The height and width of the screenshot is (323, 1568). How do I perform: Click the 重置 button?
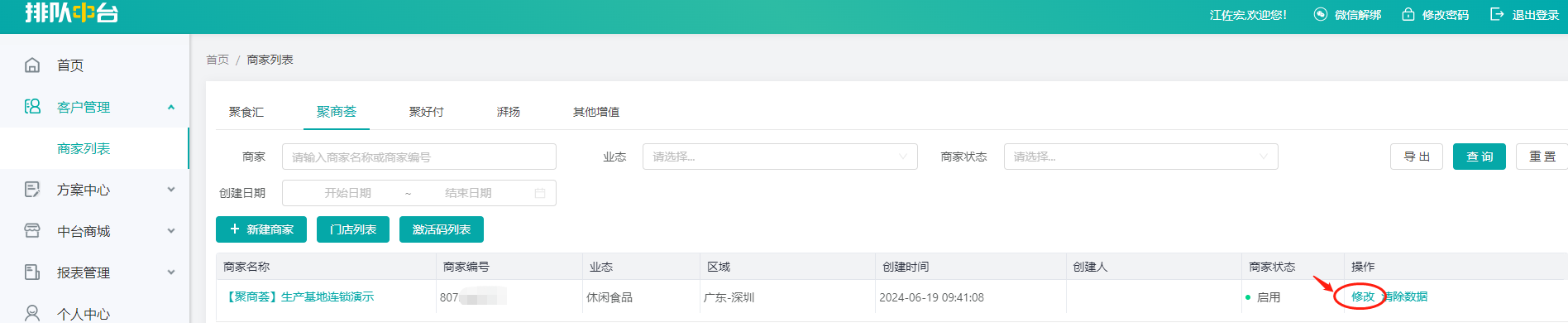point(1542,157)
